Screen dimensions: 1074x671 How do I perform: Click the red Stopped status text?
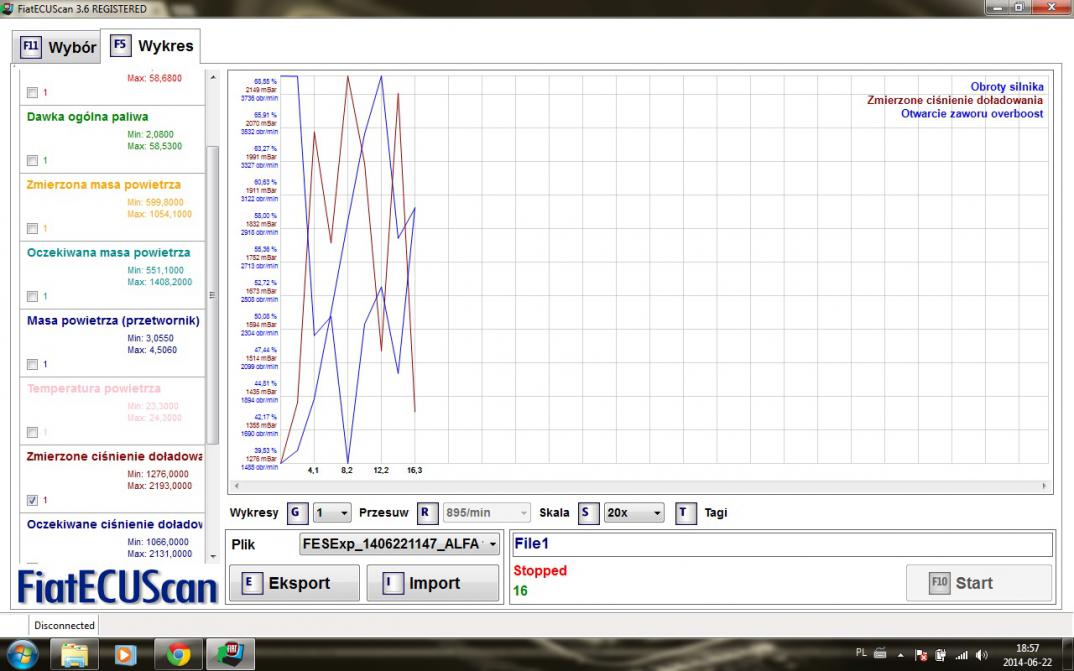point(540,570)
